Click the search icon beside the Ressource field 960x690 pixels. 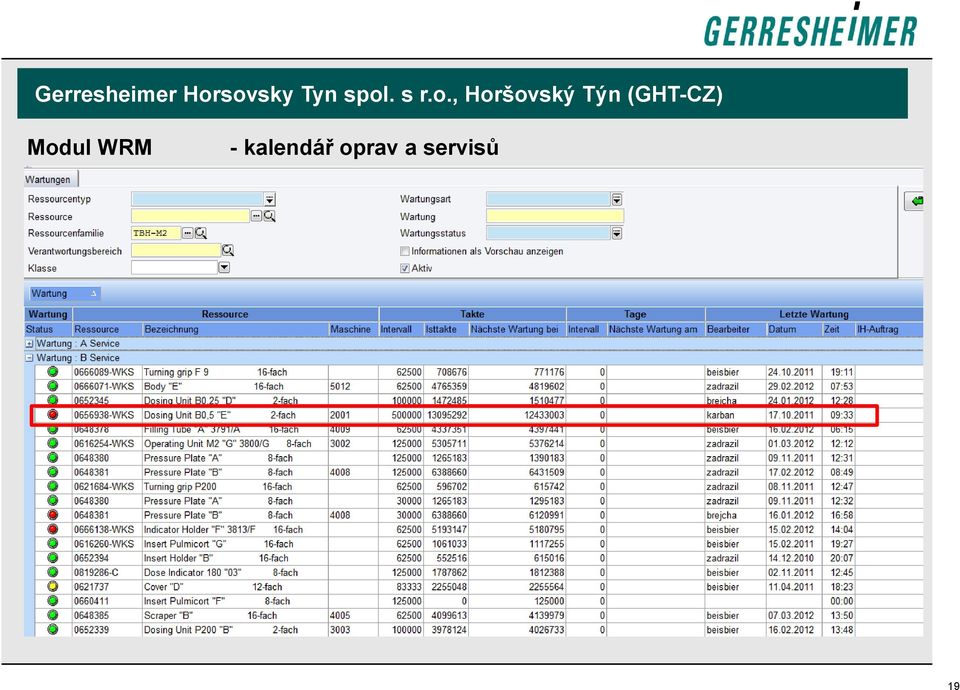click(269, 216)
